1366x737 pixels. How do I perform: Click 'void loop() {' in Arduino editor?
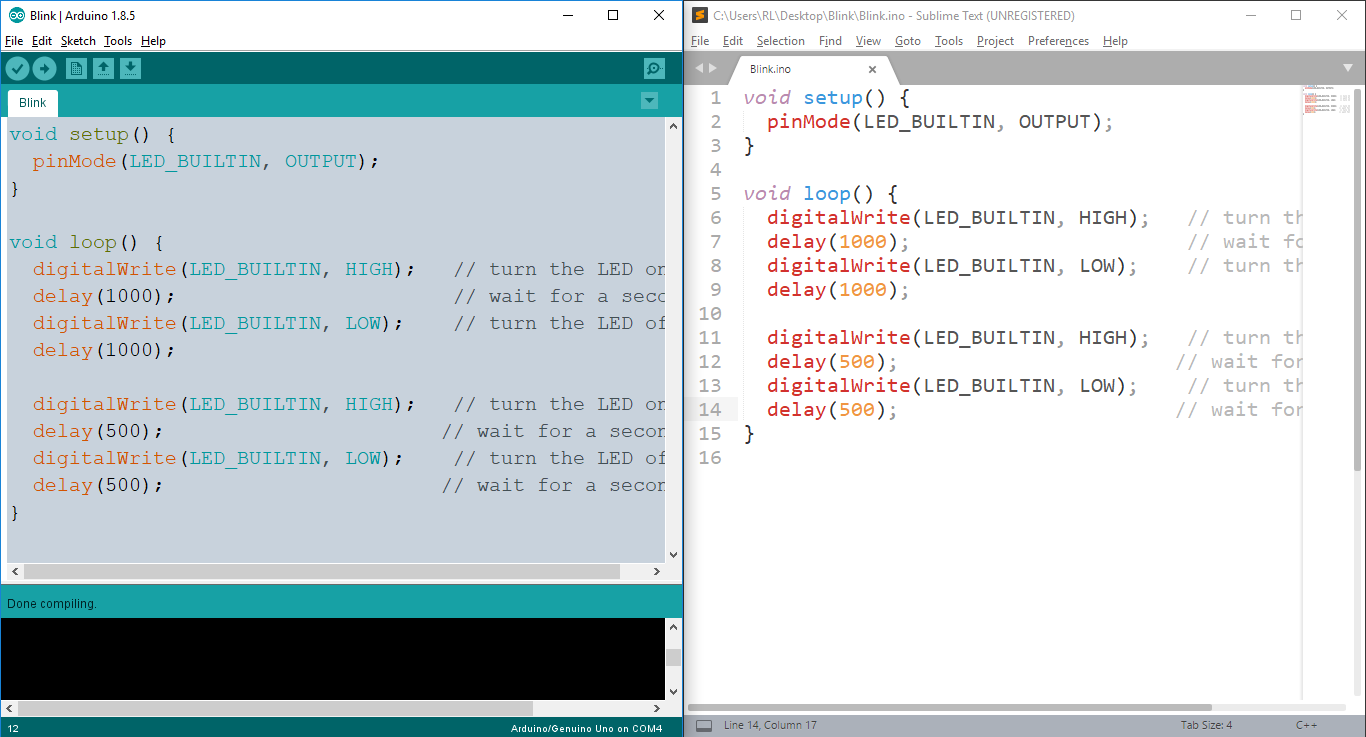[87, 243]
